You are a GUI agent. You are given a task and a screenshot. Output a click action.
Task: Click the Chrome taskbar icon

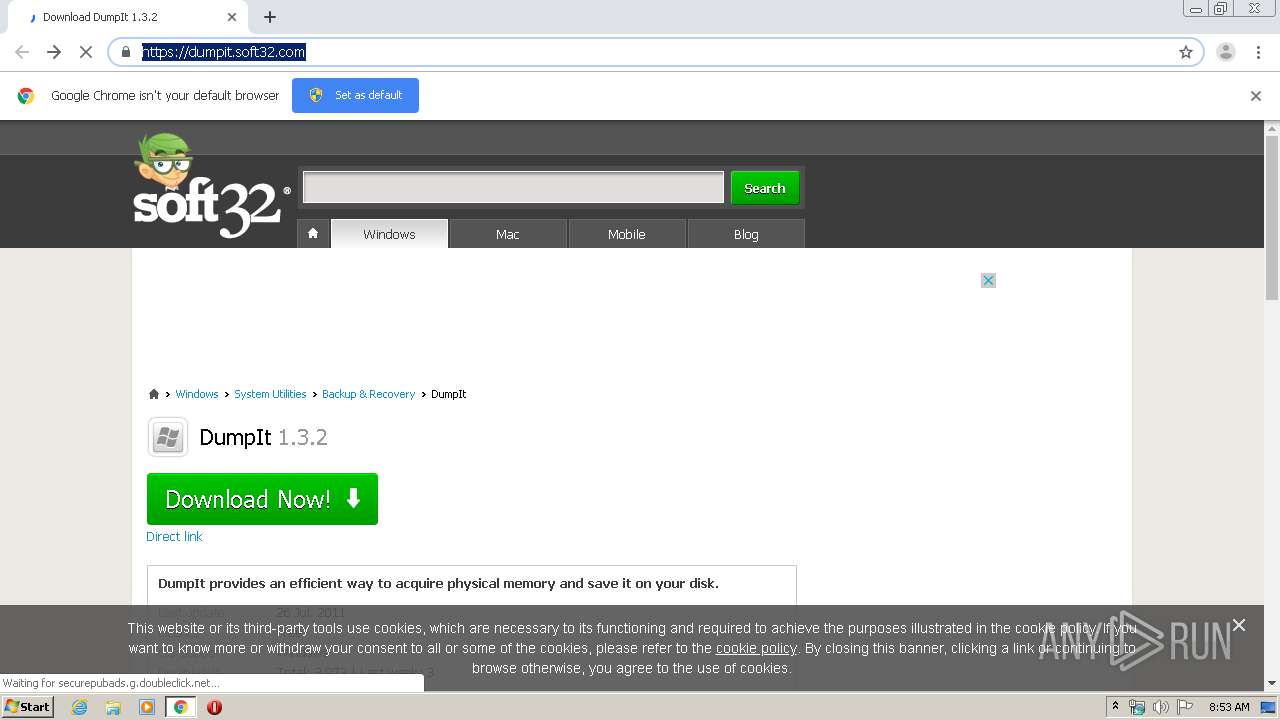[180, 707]
